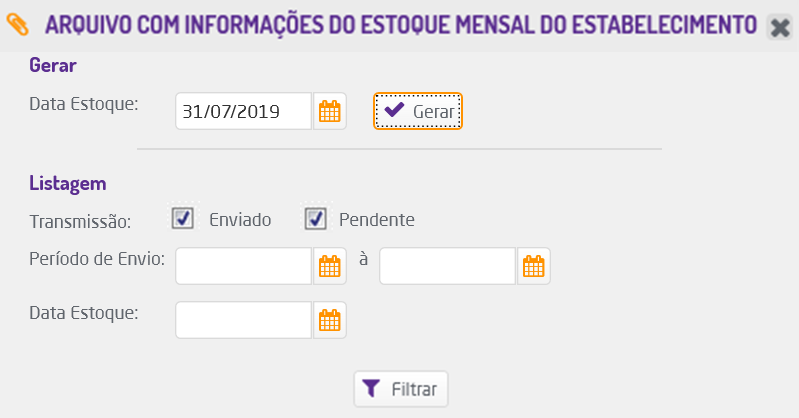Click the Filtrar button with the funnel
Viewport: 799px width, 418px height.
[x=401, y=387]
